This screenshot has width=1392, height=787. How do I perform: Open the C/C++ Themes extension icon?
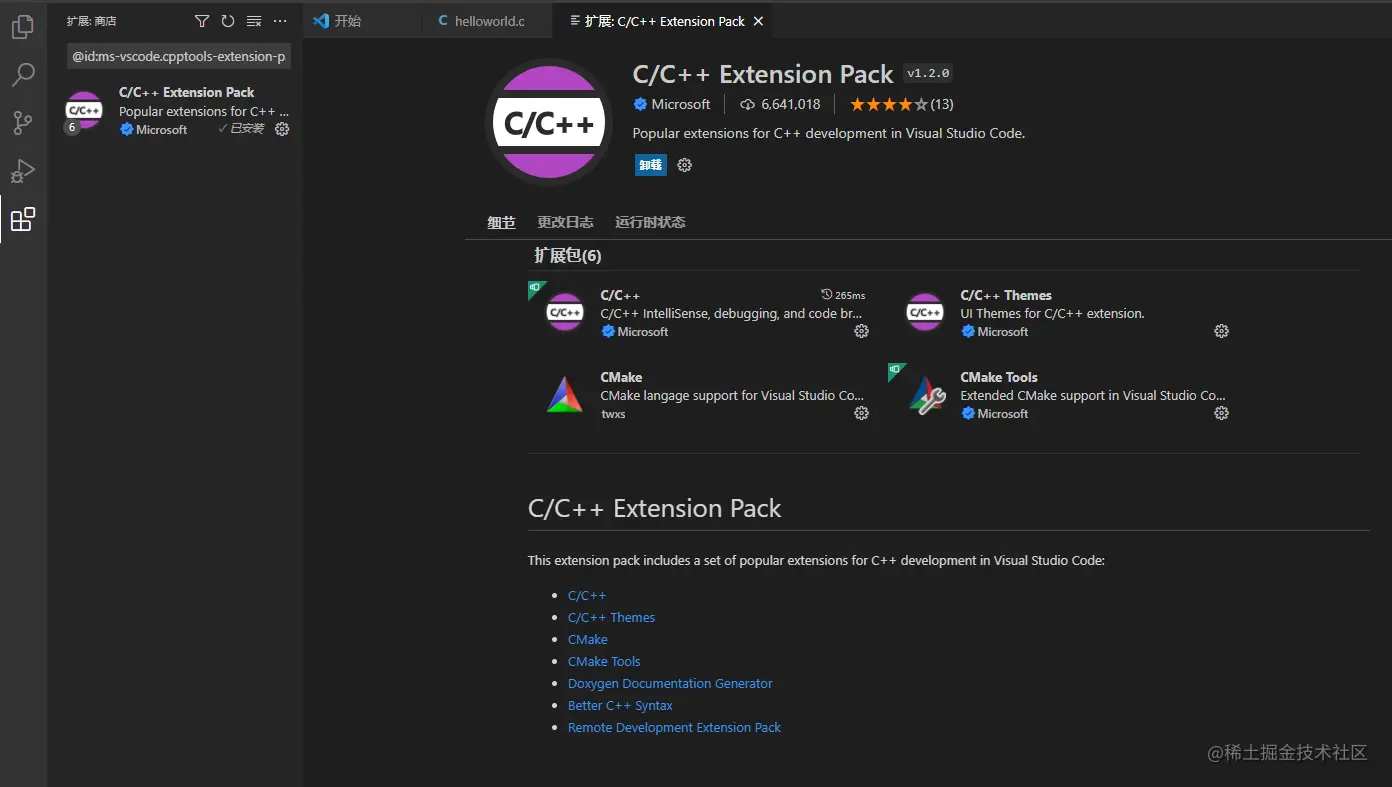(925, 312)
